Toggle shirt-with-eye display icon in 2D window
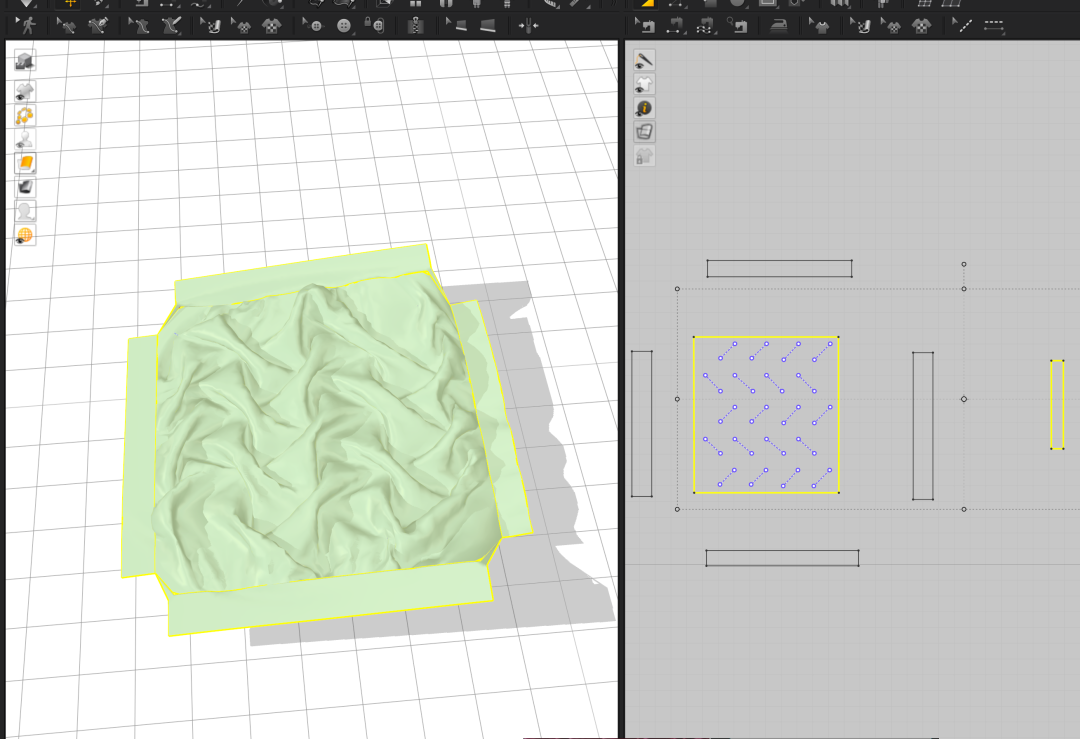Viewport: 1080px width, 739px height. click(644, 85)
